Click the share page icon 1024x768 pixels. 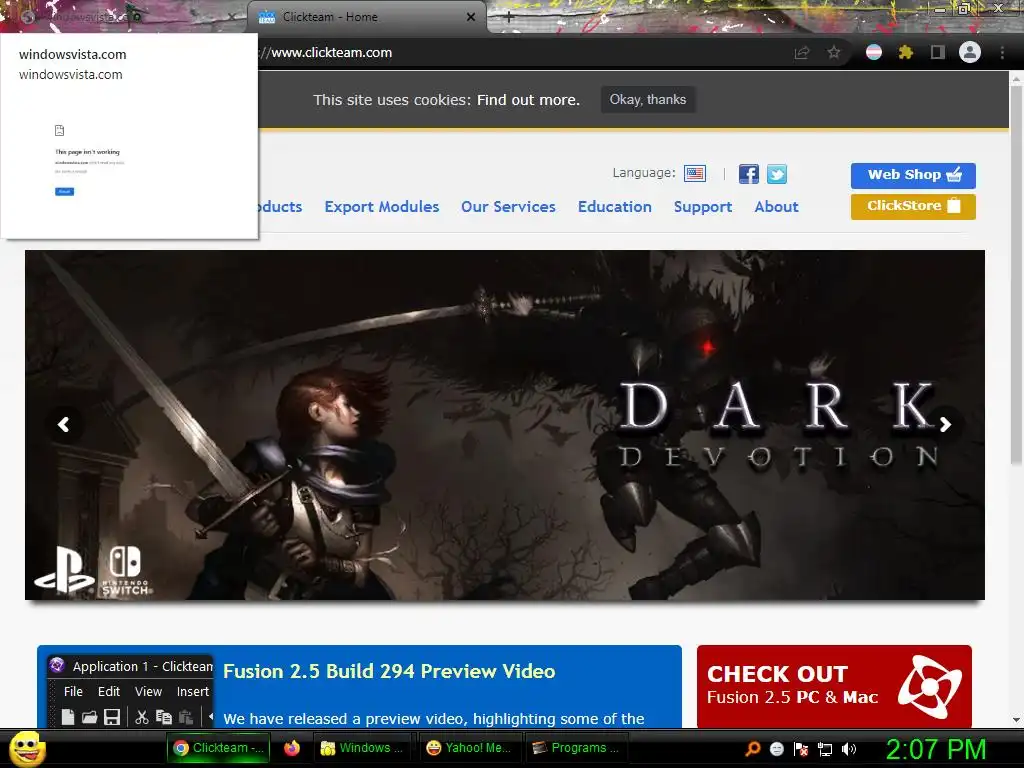[801, 53]
